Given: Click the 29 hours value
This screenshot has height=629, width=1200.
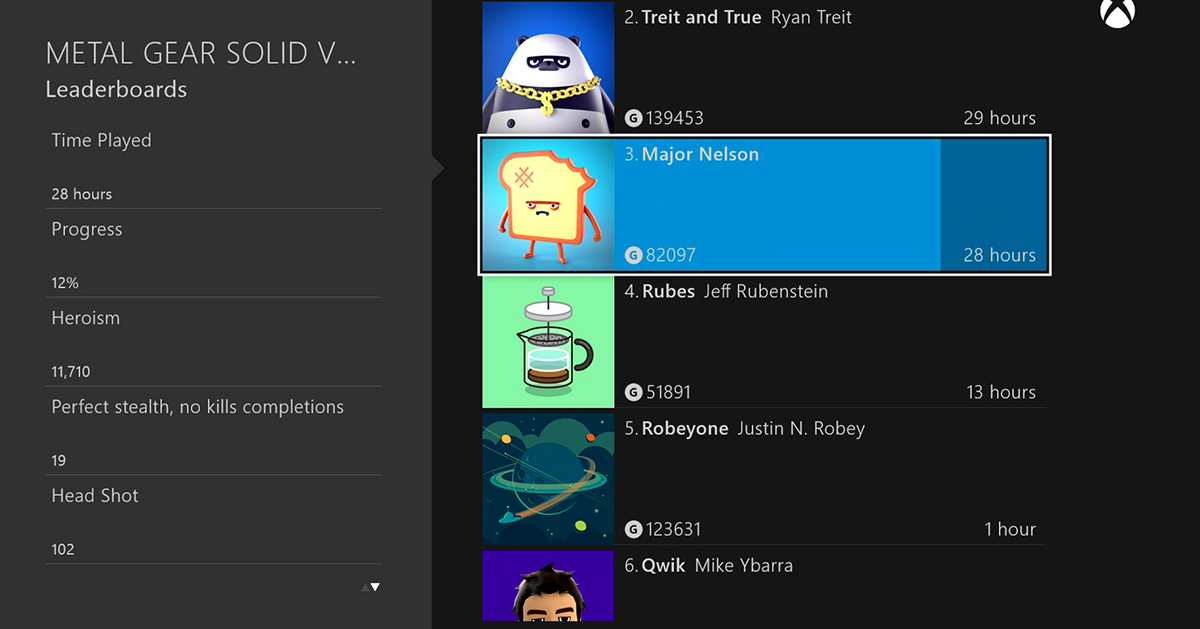Looking at the screenshot, I should pos(1000,118).
